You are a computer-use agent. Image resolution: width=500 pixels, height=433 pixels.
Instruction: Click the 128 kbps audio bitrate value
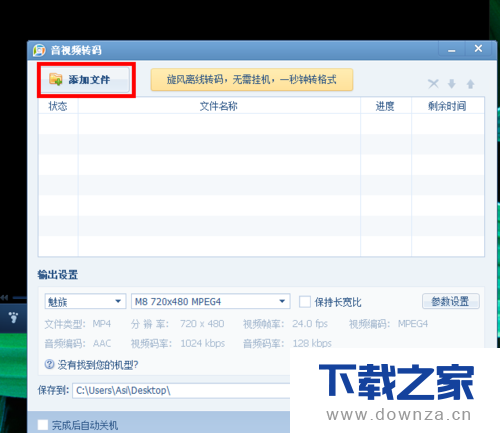click(x=312, y=343)
